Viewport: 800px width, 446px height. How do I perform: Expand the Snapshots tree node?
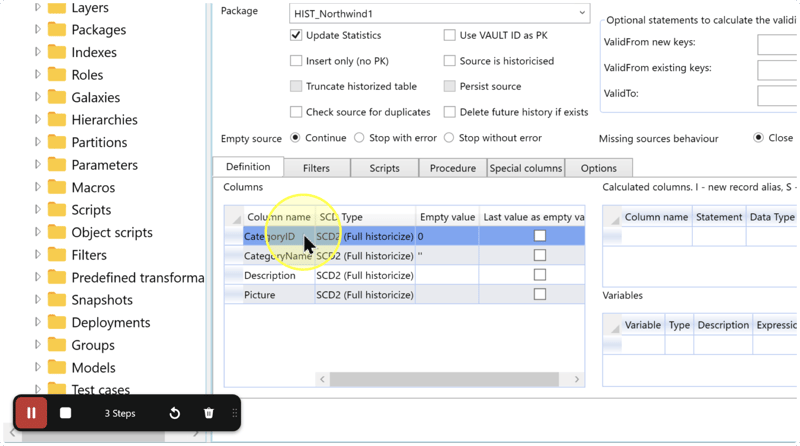pyautogui.click(x=37, y=300)
